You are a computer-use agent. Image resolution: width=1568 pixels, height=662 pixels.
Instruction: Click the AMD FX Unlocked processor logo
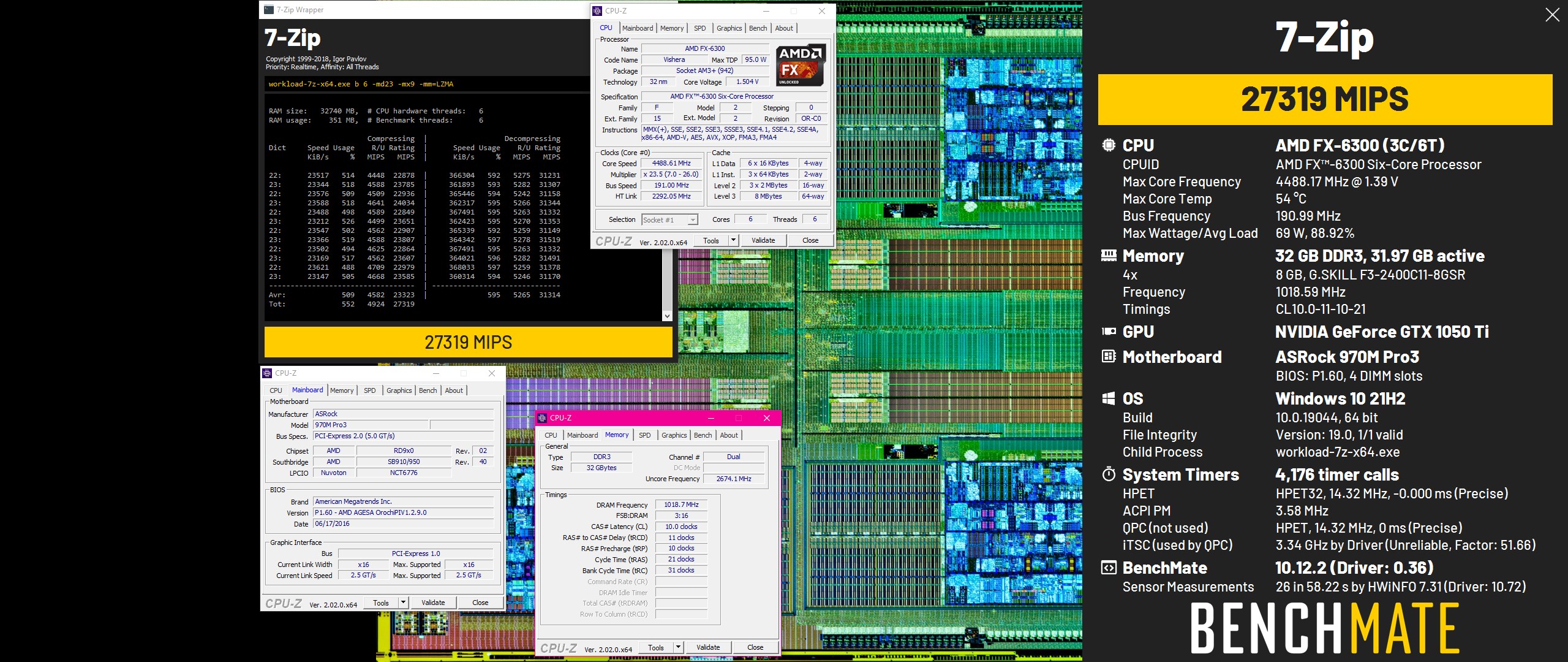coord(801,65)
